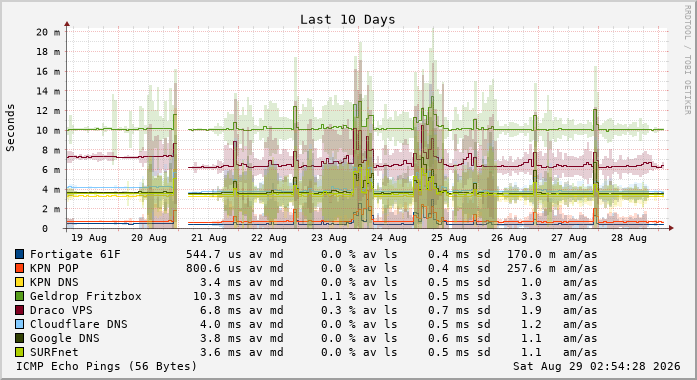Click the '24 Aug' x-axis date label
This screenshot has width=697, height=380.
click(389, 238)
